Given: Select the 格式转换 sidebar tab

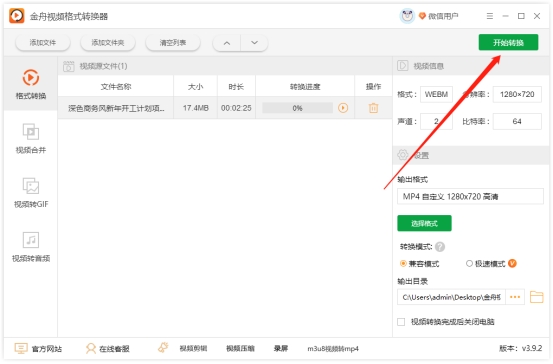Looking at the screenshot, I should click(x=31, y=84).
